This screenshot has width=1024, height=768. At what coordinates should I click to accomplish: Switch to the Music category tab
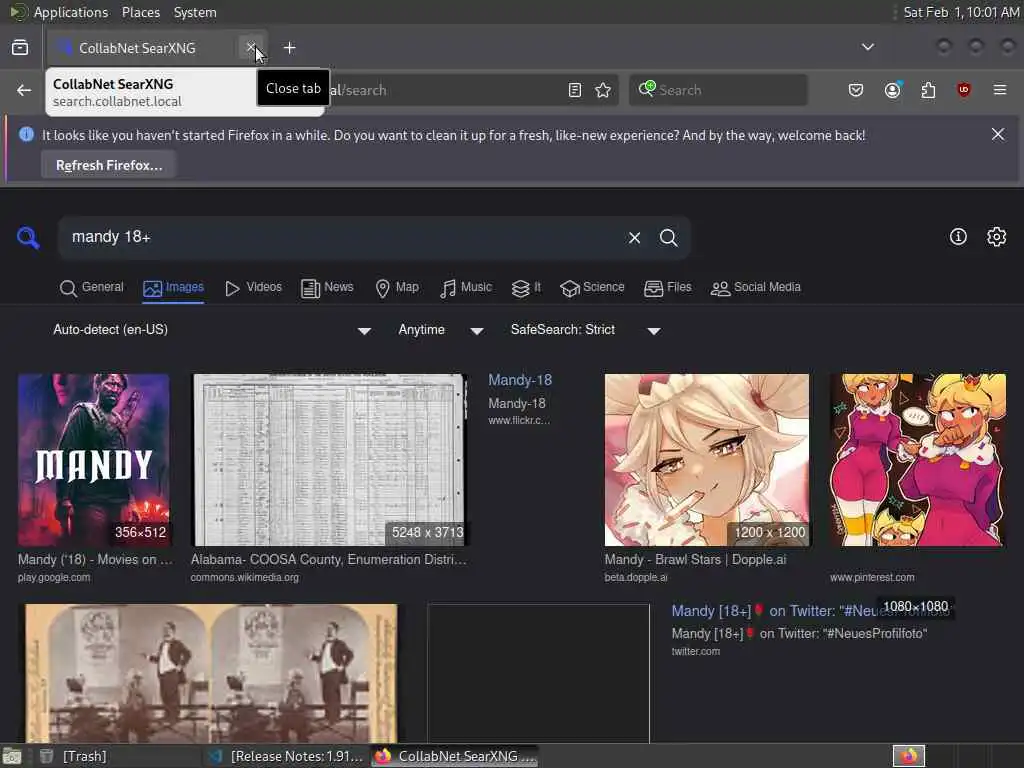point(466,287)
